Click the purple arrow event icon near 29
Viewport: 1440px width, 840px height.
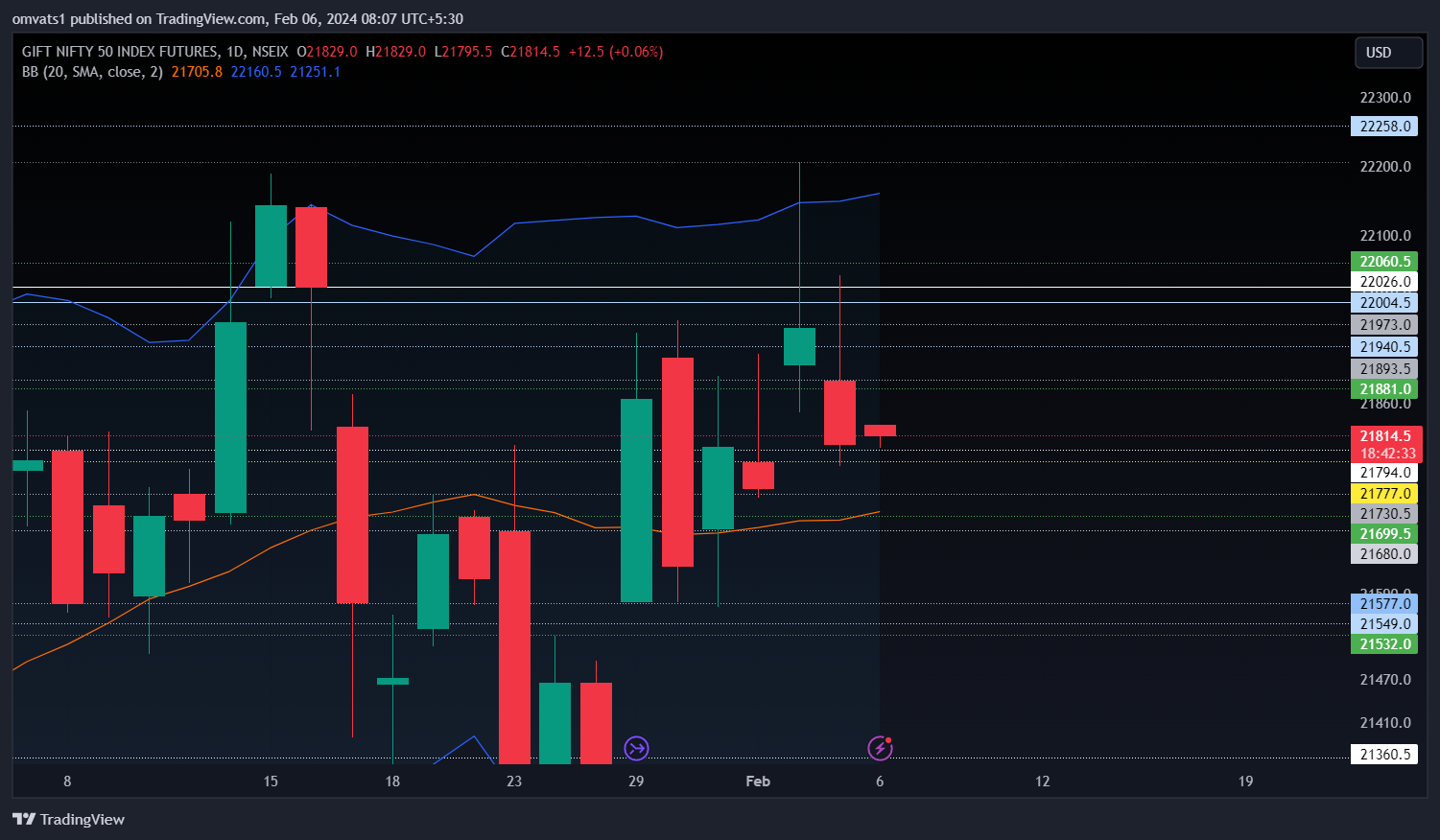(x=636, y=748)
